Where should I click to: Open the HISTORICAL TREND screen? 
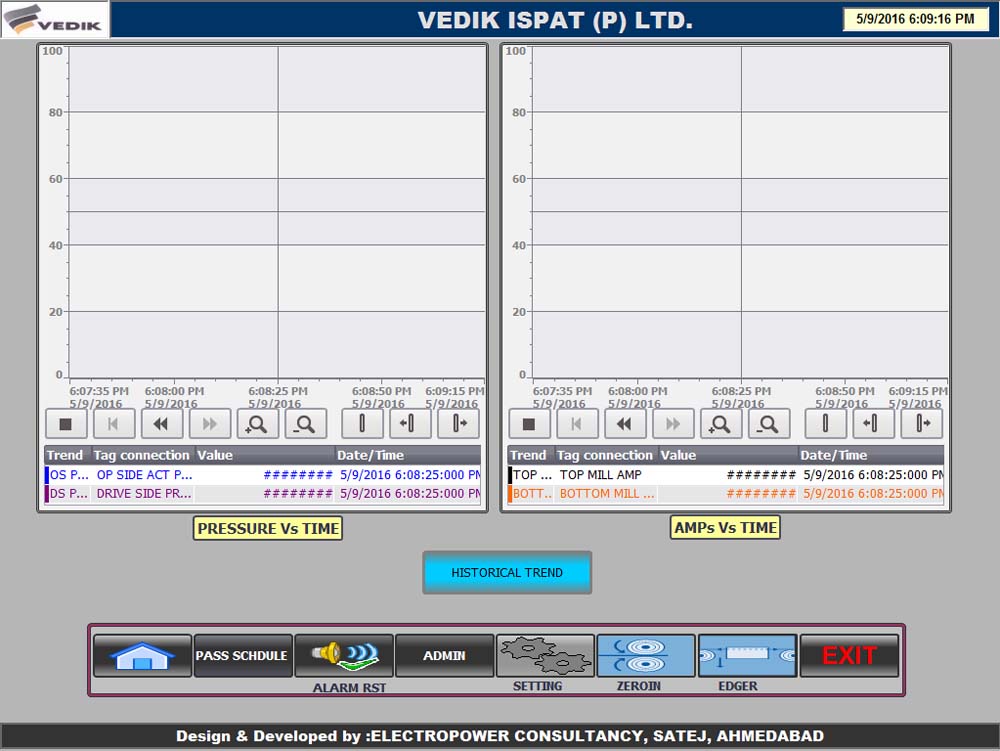[x=507, y=572]
